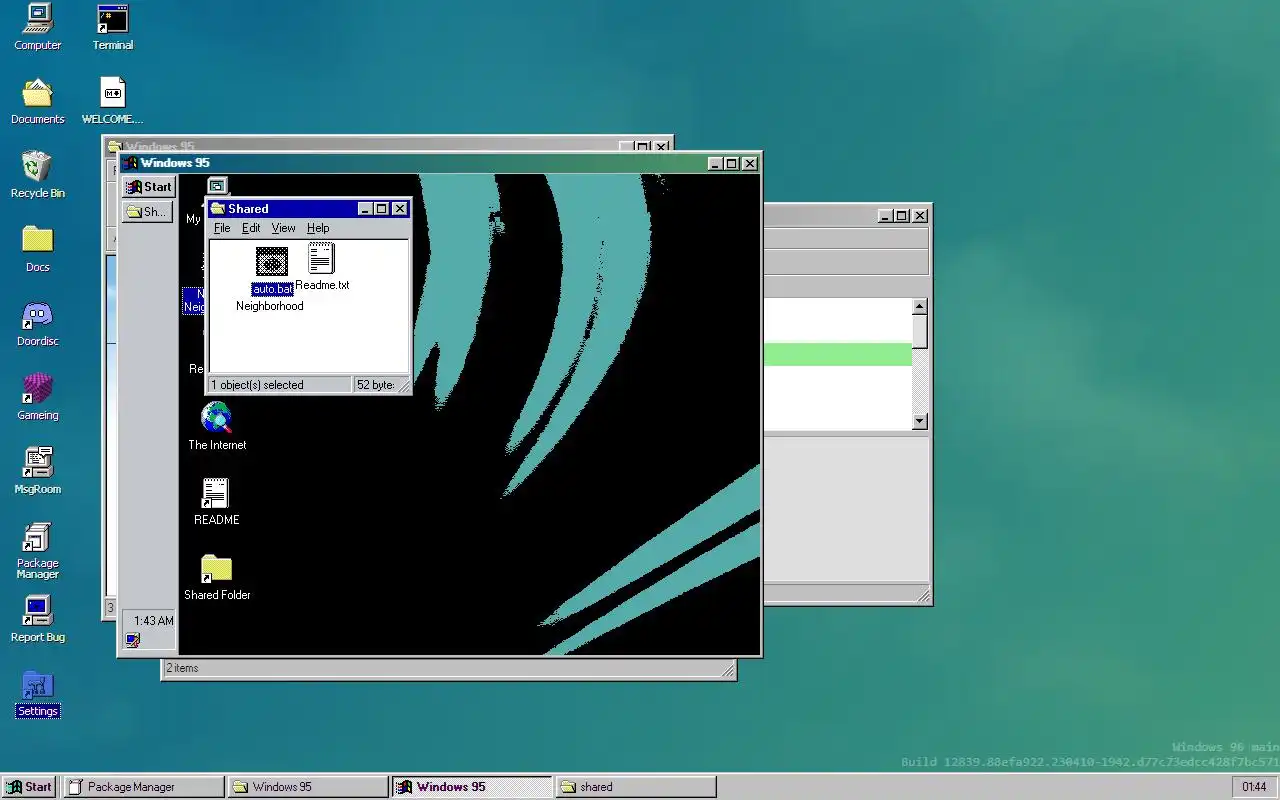Switch to active Windows 95 taskbar button
This screenshot has height=800, width=1280.
(472, 787)
